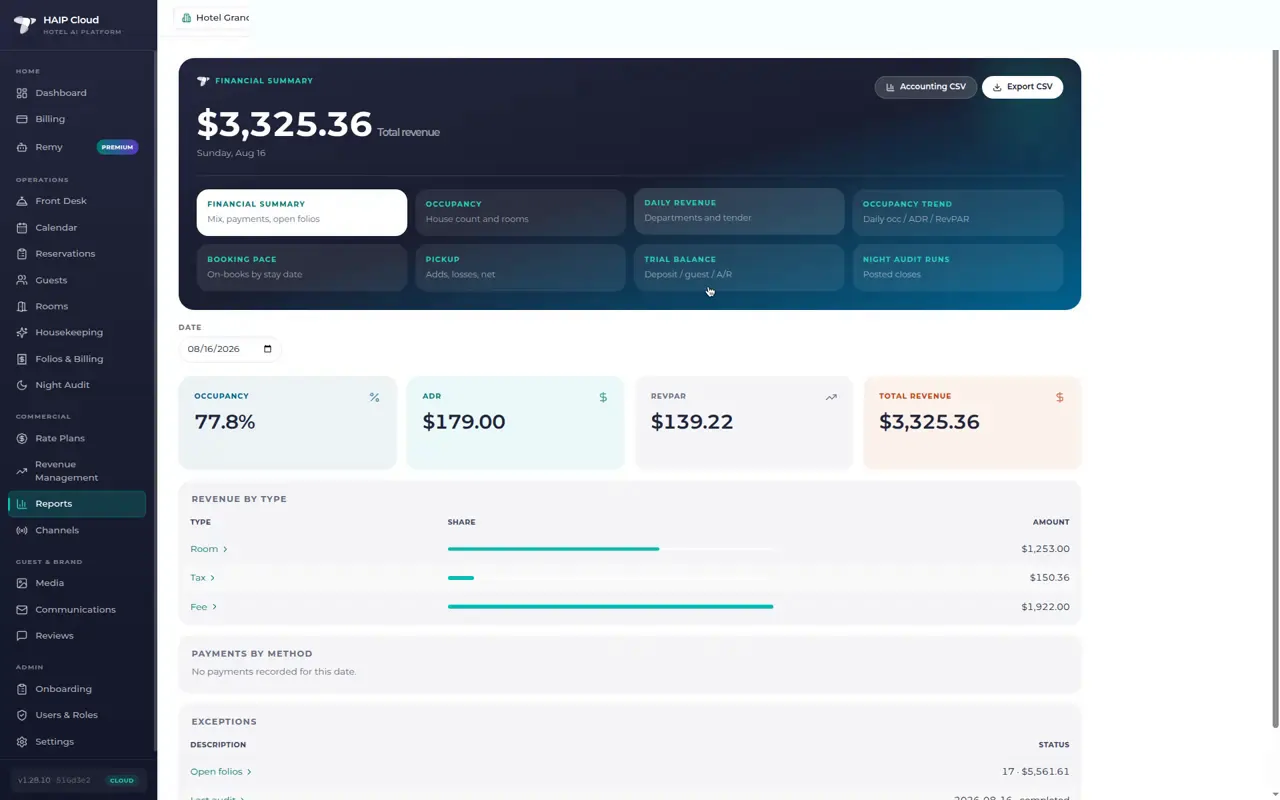This screenshot has height=800, width=1280.
Task: Click the 08/16/2026 date input field
Action: coord(230,349)
